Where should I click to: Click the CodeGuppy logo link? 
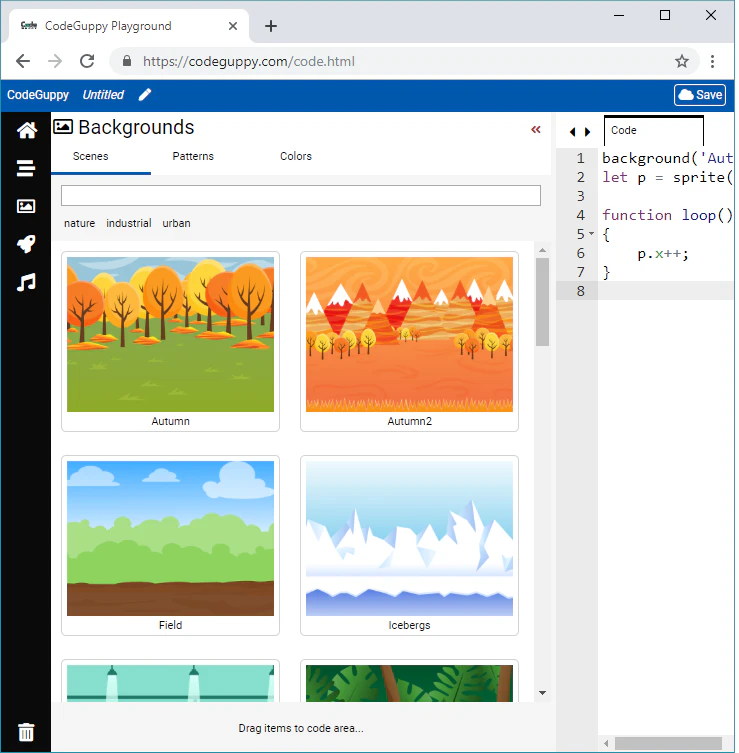(38, 95)
